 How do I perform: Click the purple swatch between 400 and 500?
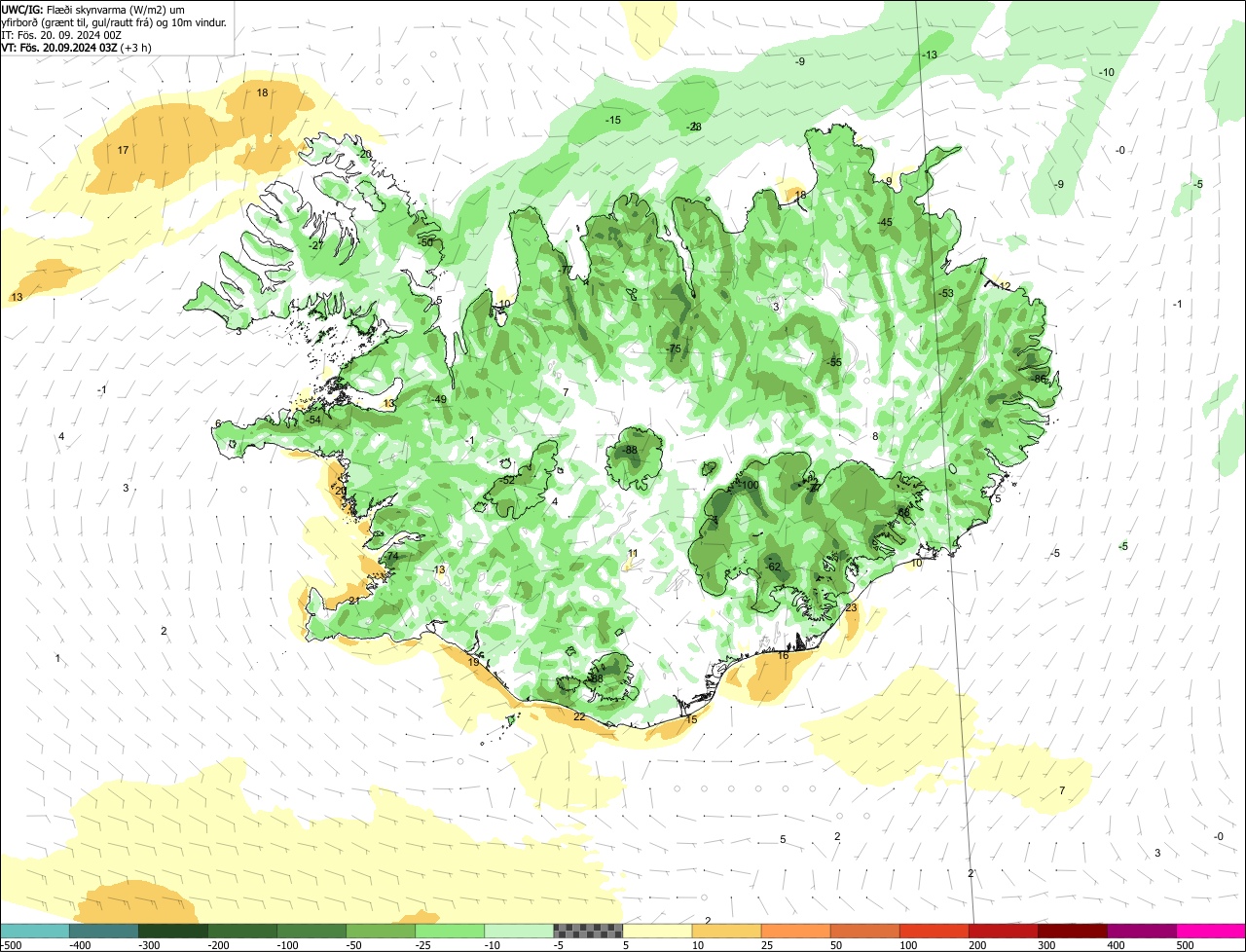(1141, 931)
